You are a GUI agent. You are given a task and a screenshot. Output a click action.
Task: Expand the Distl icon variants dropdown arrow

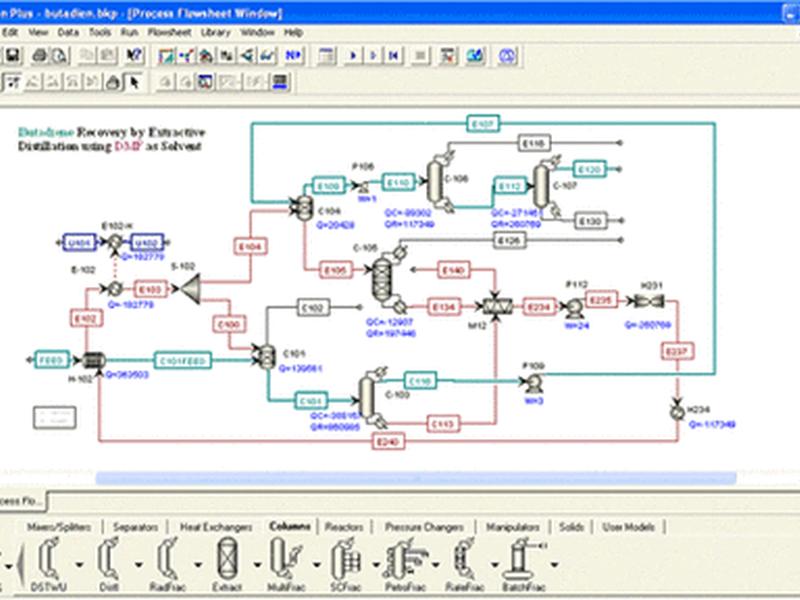click(139, 564)
